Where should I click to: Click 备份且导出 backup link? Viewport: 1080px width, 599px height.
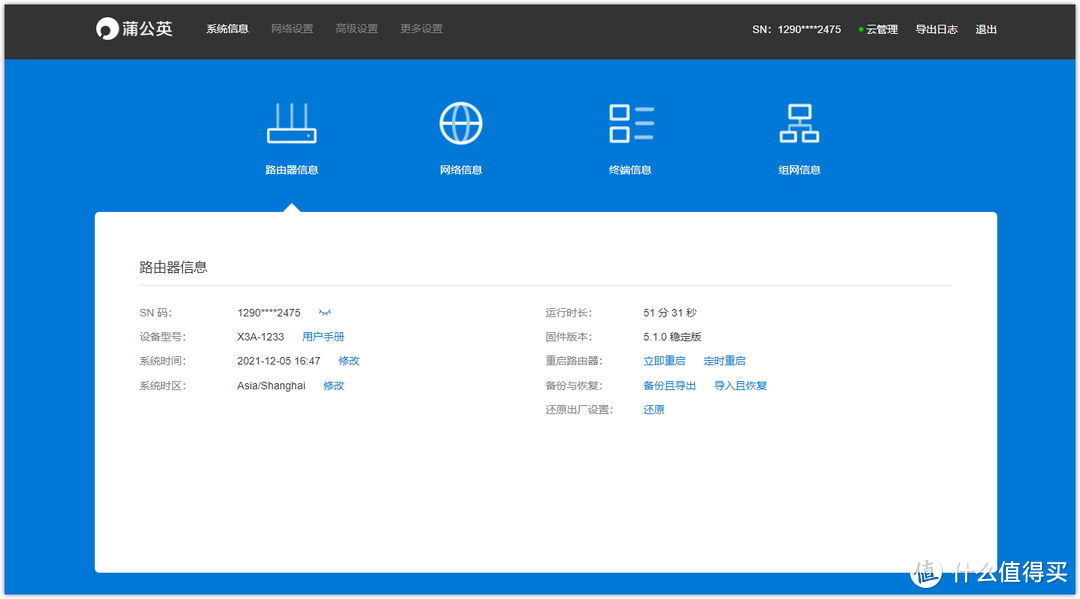669,385
